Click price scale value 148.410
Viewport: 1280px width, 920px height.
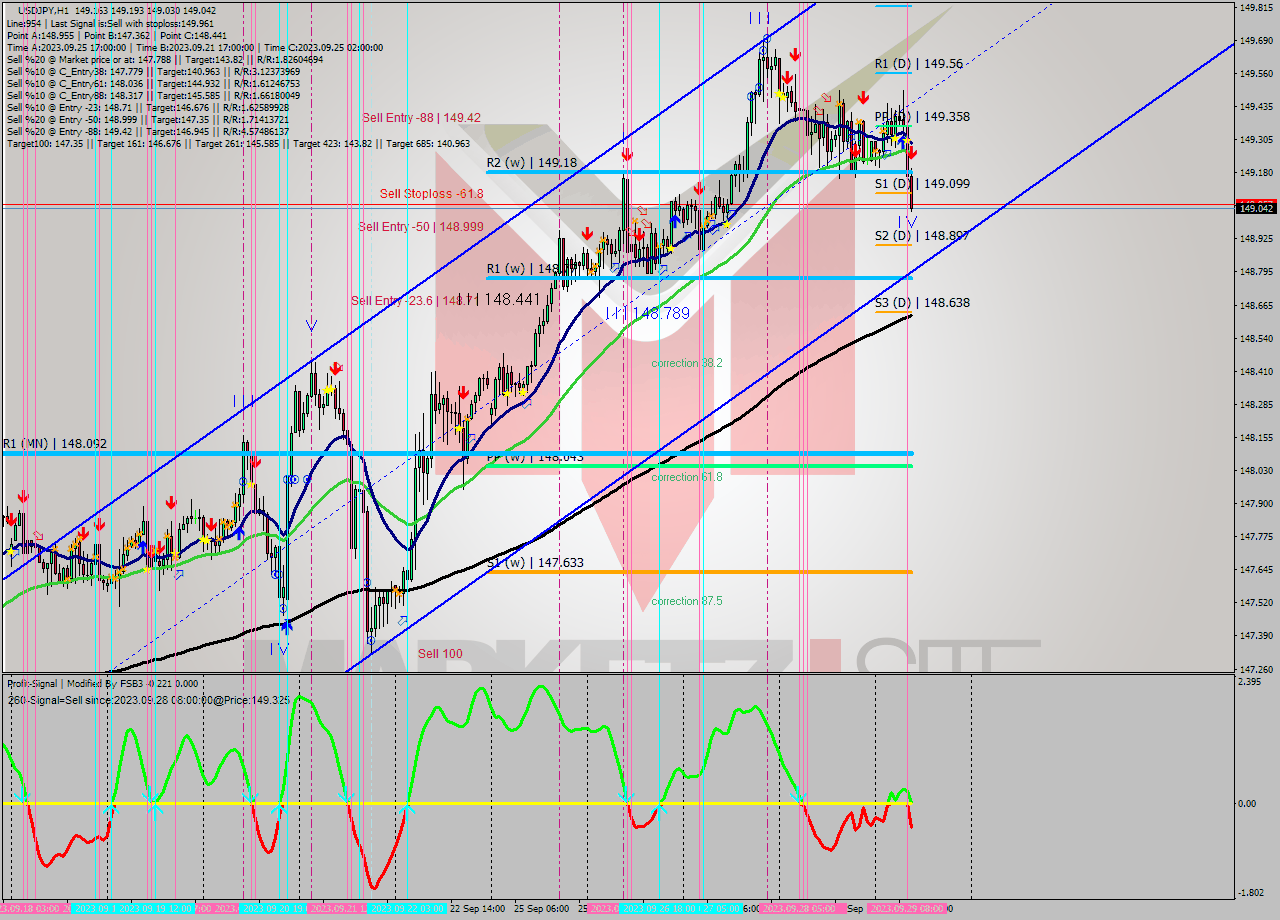(x=1255, y=371)
